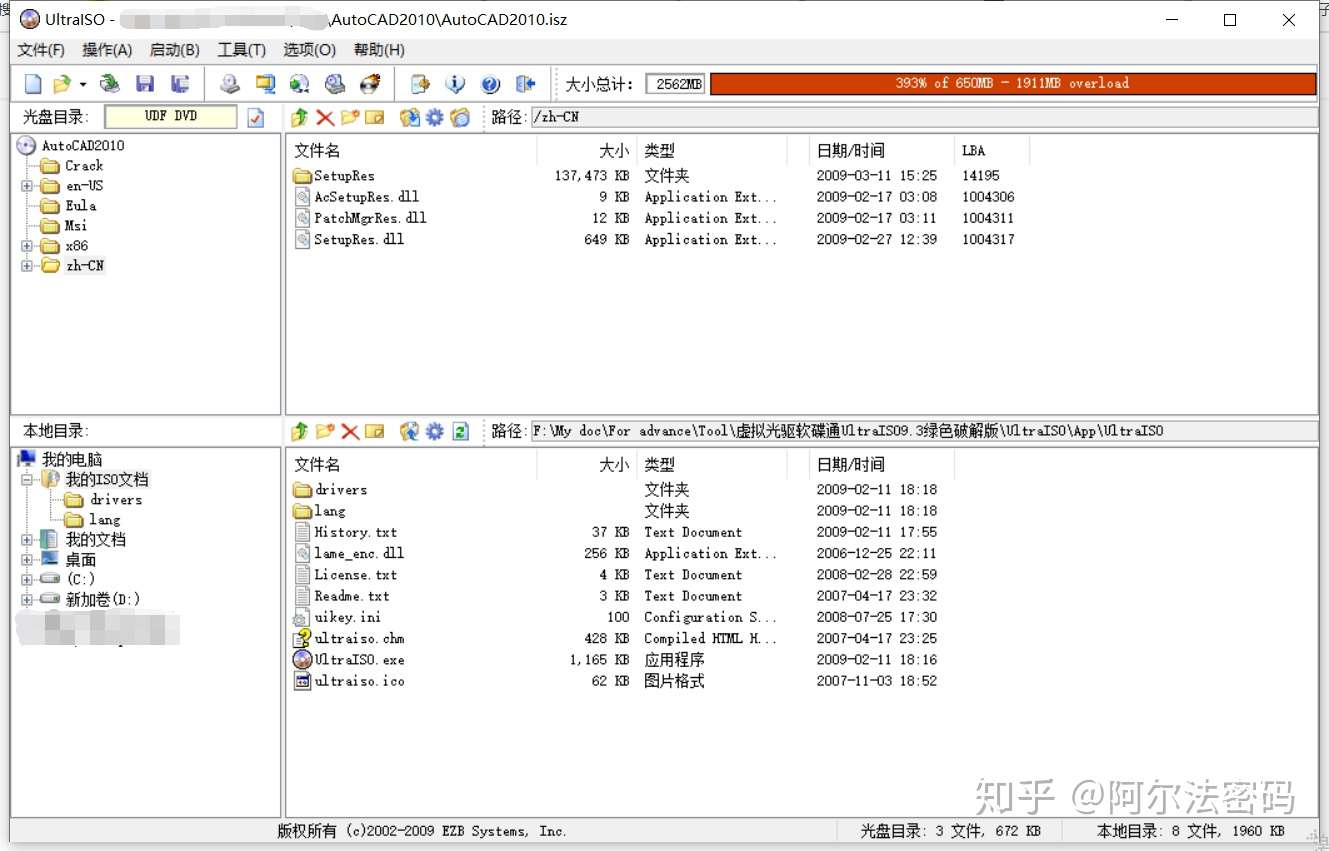Image resolution: width=1329 pixels, height=851 pixels.
Task: Click the Up arrow in disc image toolbar
Action: [x=299, y=118]
